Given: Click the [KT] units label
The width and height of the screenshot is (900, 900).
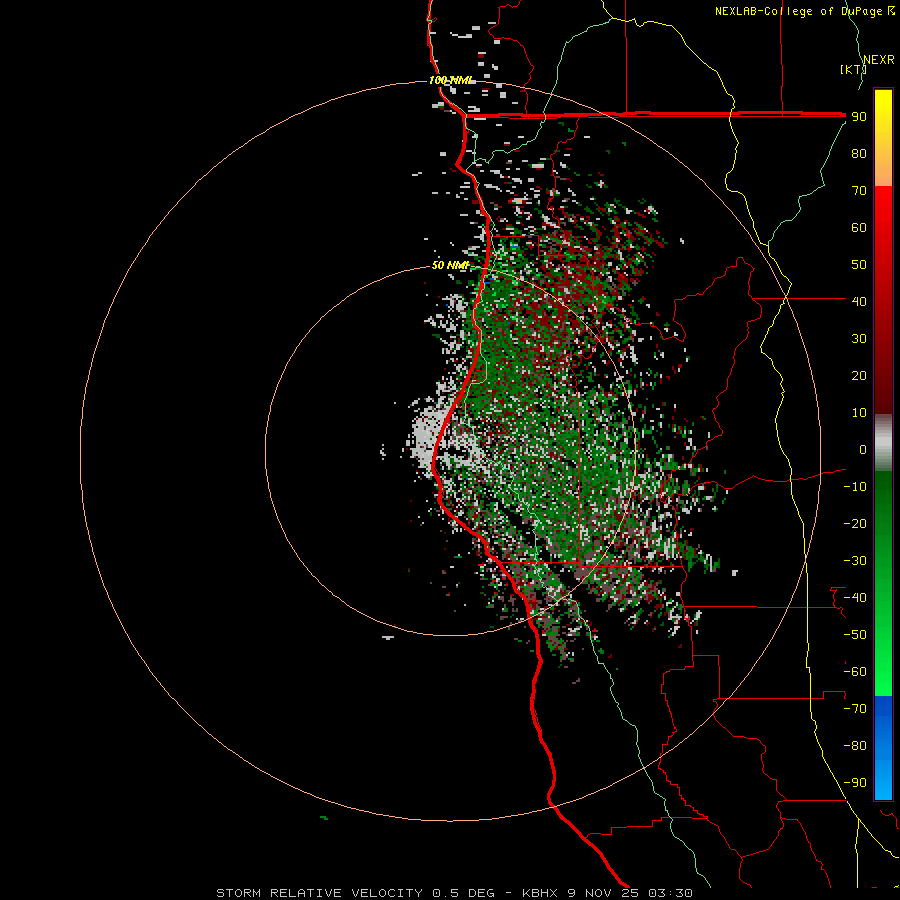Looking at the screenshot, I should pyautogui.click(x=853, y=69).
